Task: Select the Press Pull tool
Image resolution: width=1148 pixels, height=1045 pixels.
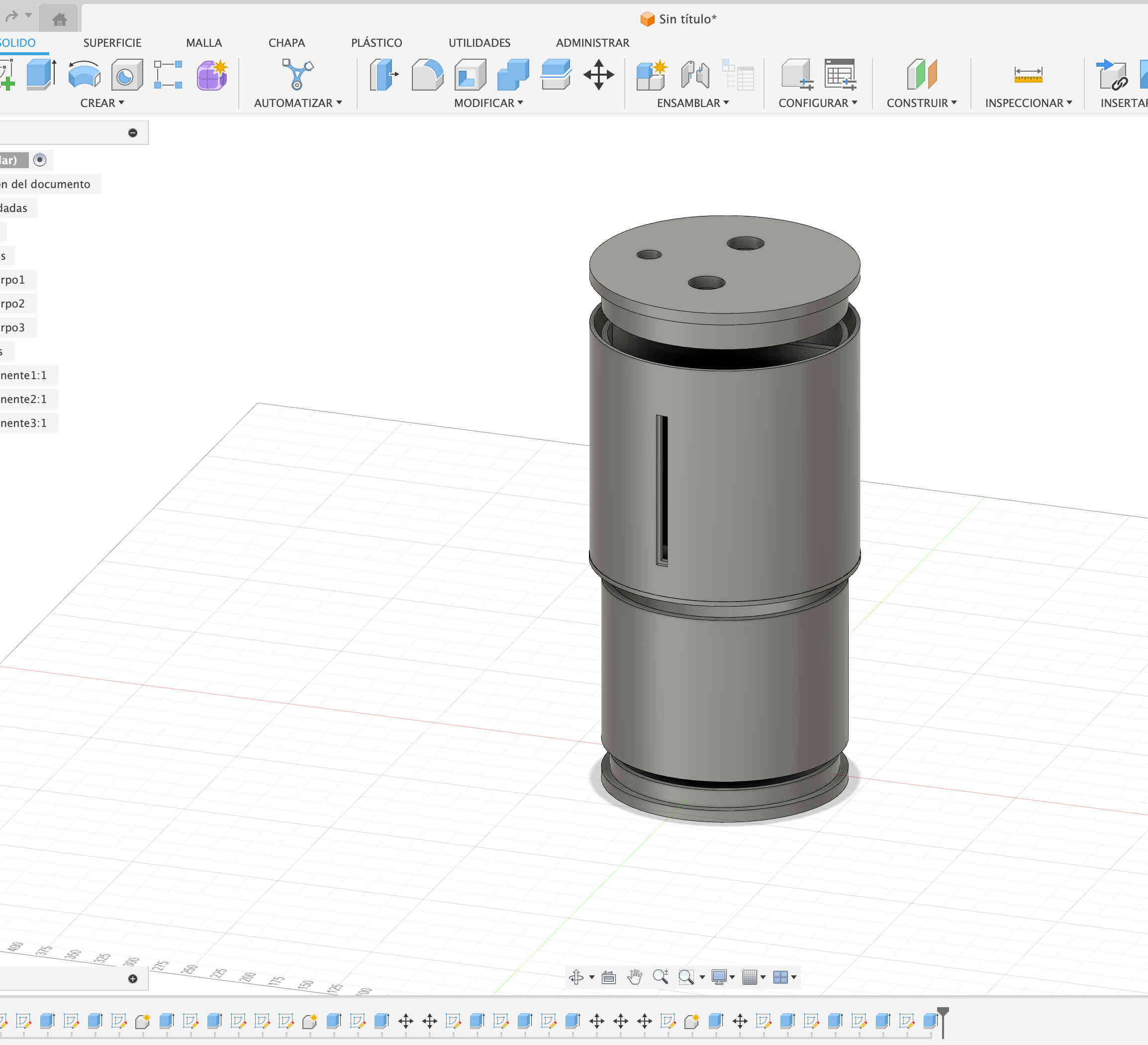Action: (383, 75)
